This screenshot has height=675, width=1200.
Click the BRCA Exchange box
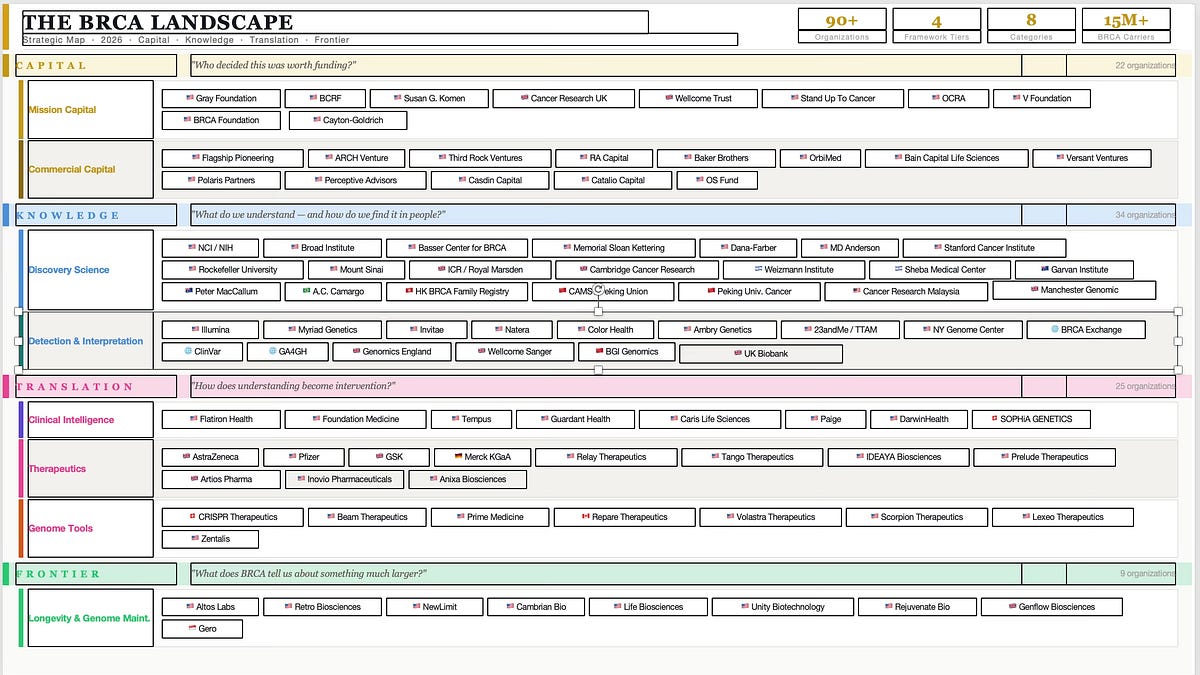1085,330
